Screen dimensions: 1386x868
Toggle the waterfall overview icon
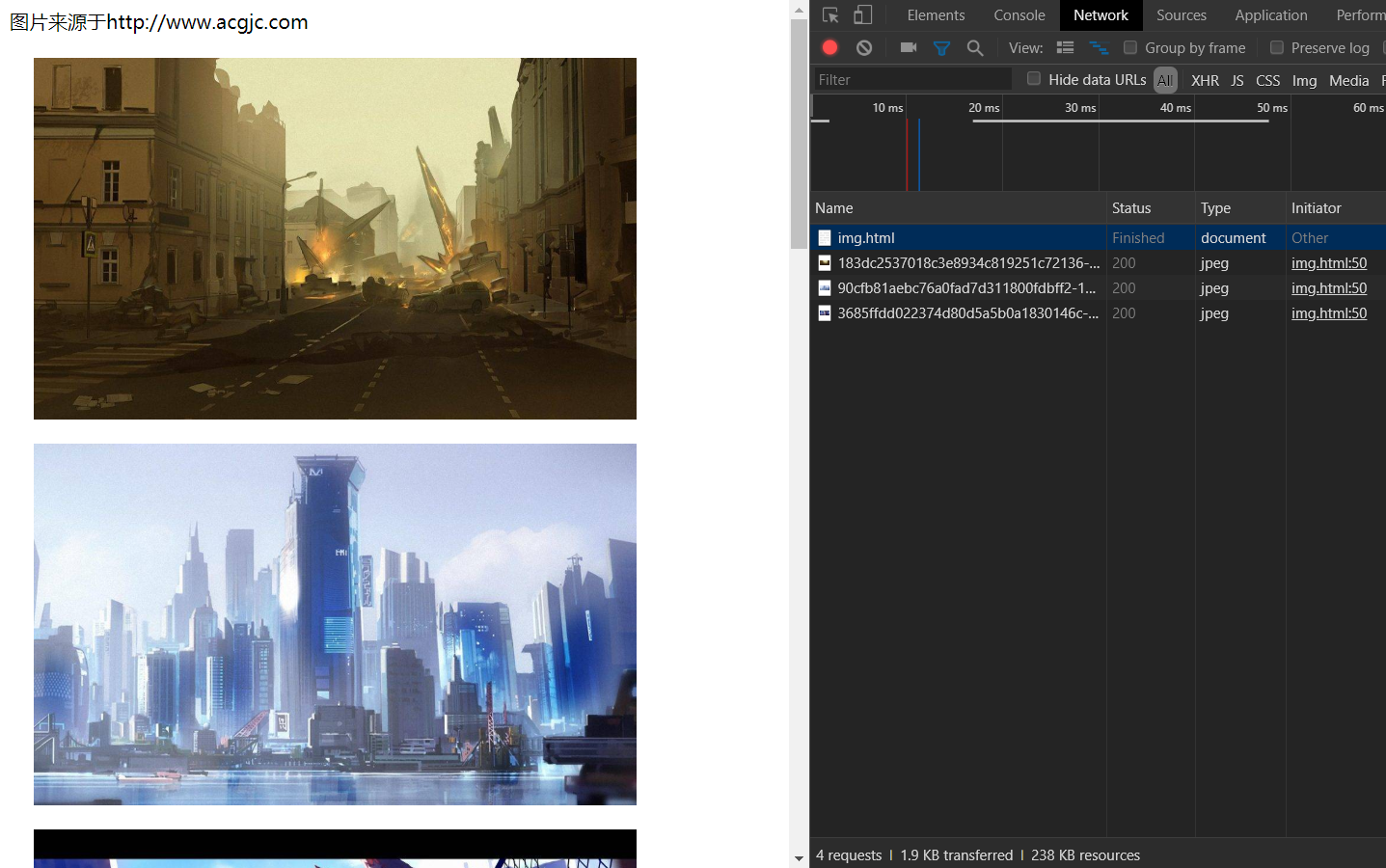(1099, 47)
